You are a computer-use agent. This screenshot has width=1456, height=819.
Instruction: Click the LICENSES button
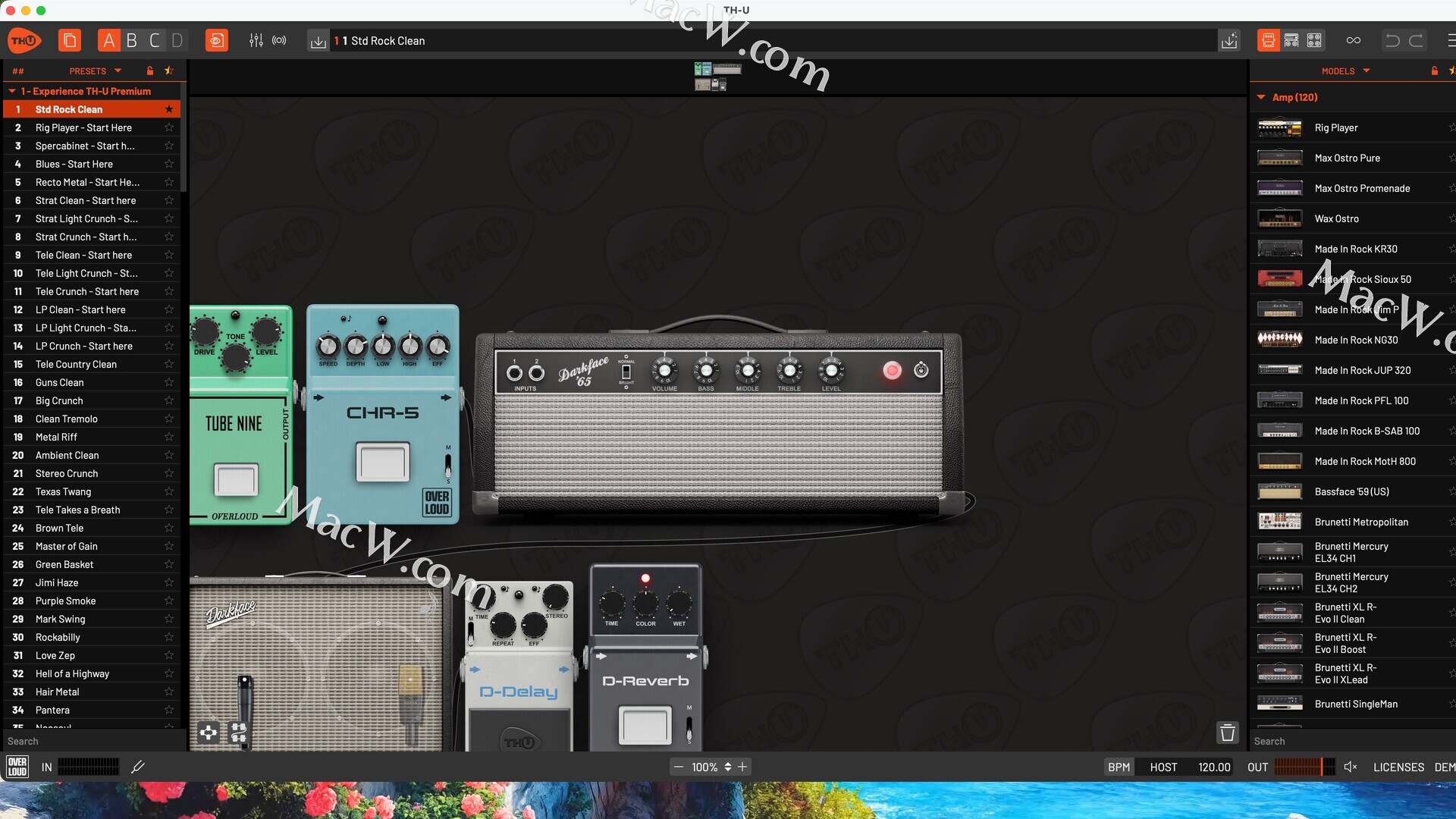[x=1398, y=767]
